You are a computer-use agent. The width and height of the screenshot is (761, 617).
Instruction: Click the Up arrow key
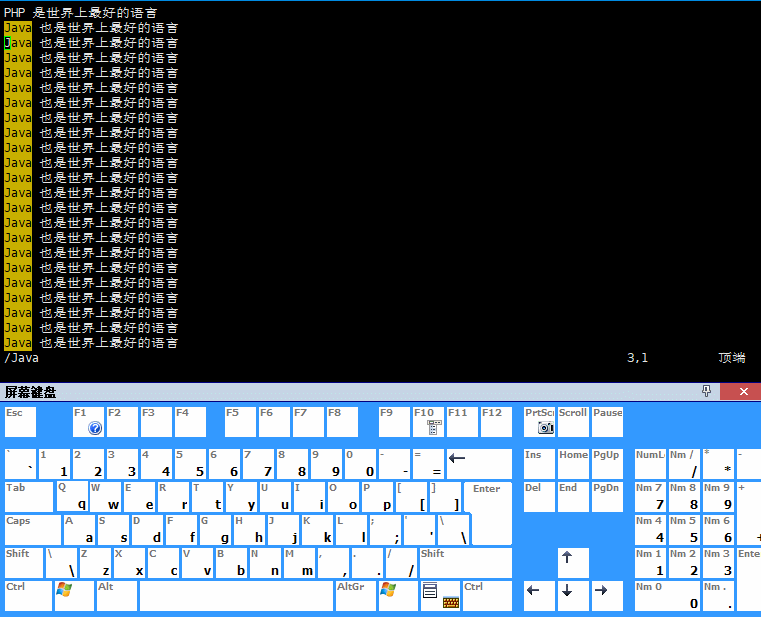pos(573,563)
